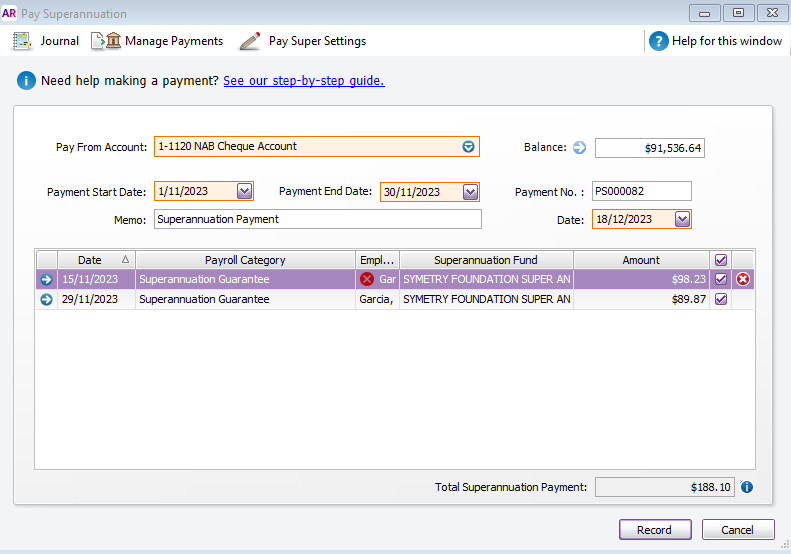Open detail arrow for 15/11/2023 row
This screenshot has width=791, height=554.
pos(46,279)
